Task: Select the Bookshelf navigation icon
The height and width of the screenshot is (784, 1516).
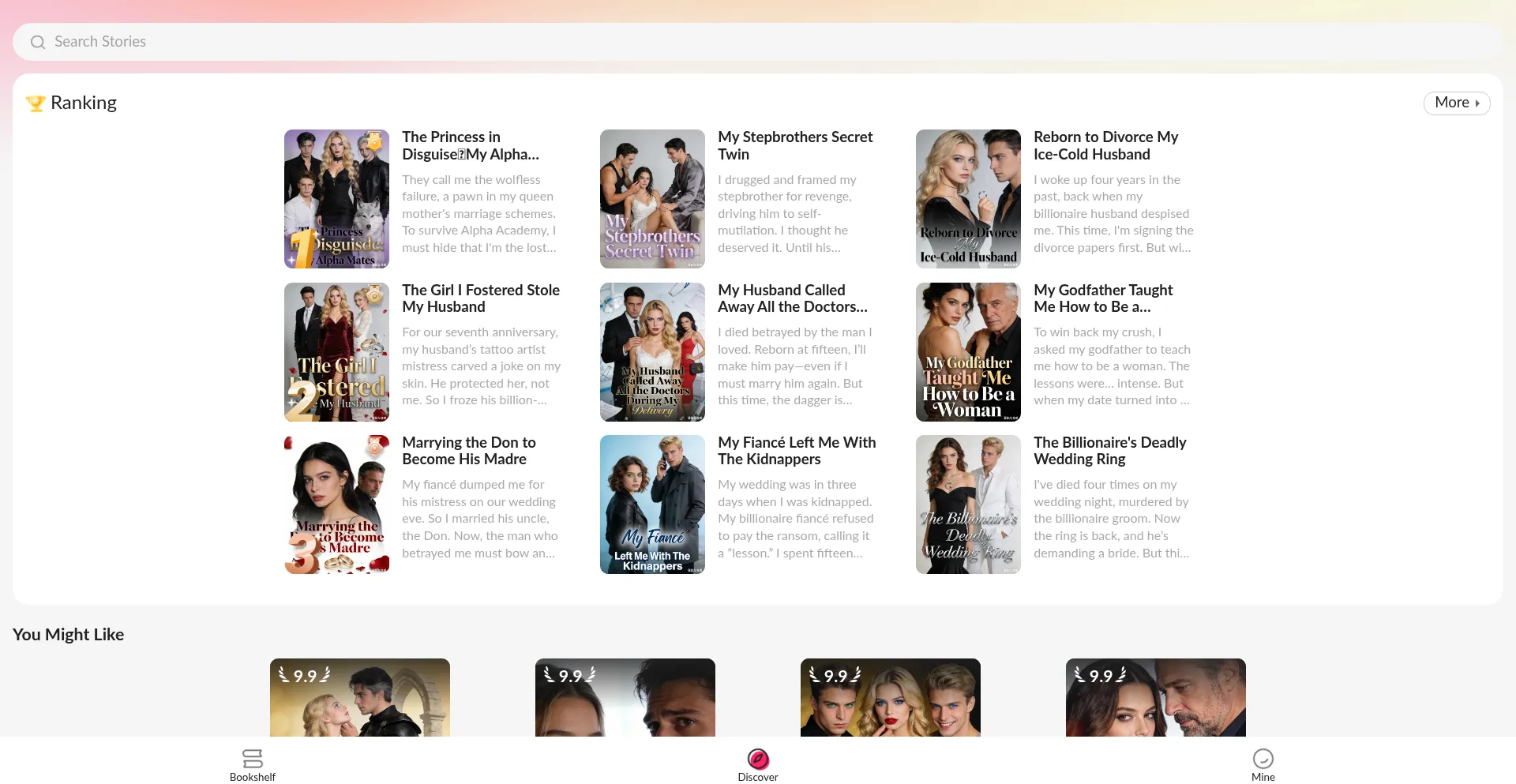Action: [x=252, y=759]
